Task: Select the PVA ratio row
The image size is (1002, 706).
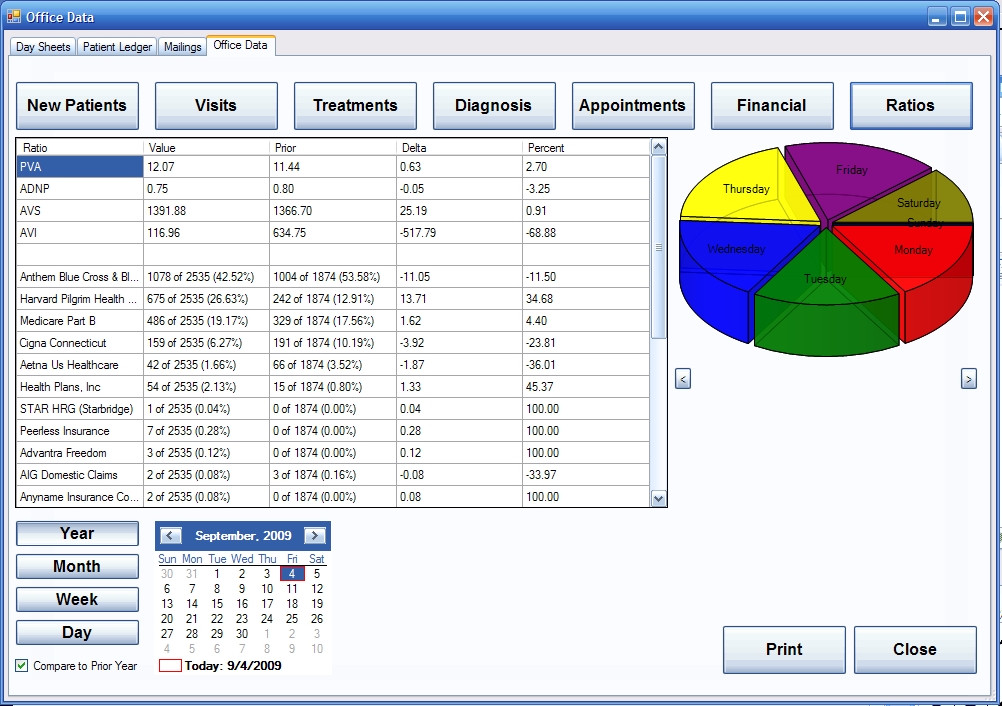Action: click(333, 167)
